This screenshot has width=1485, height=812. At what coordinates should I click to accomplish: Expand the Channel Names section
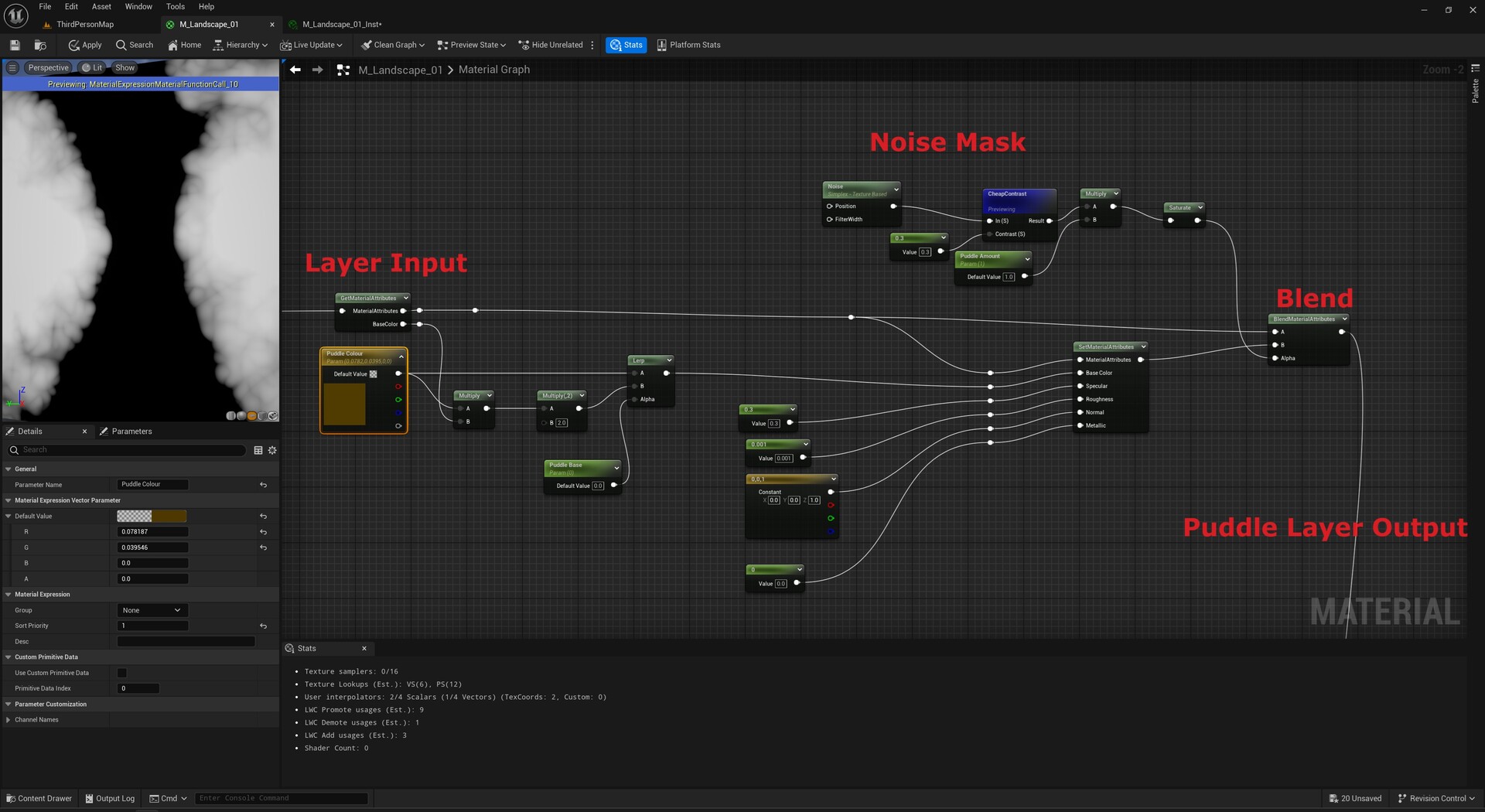pyautogui.click(x=9, y=720)
